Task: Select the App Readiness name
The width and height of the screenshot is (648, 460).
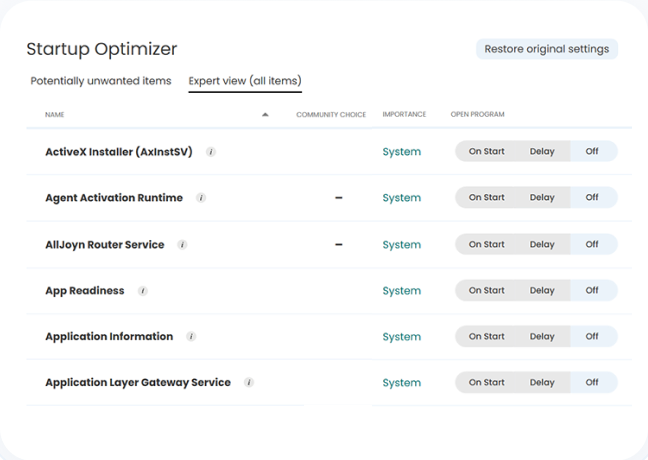Action: (85, 291)
